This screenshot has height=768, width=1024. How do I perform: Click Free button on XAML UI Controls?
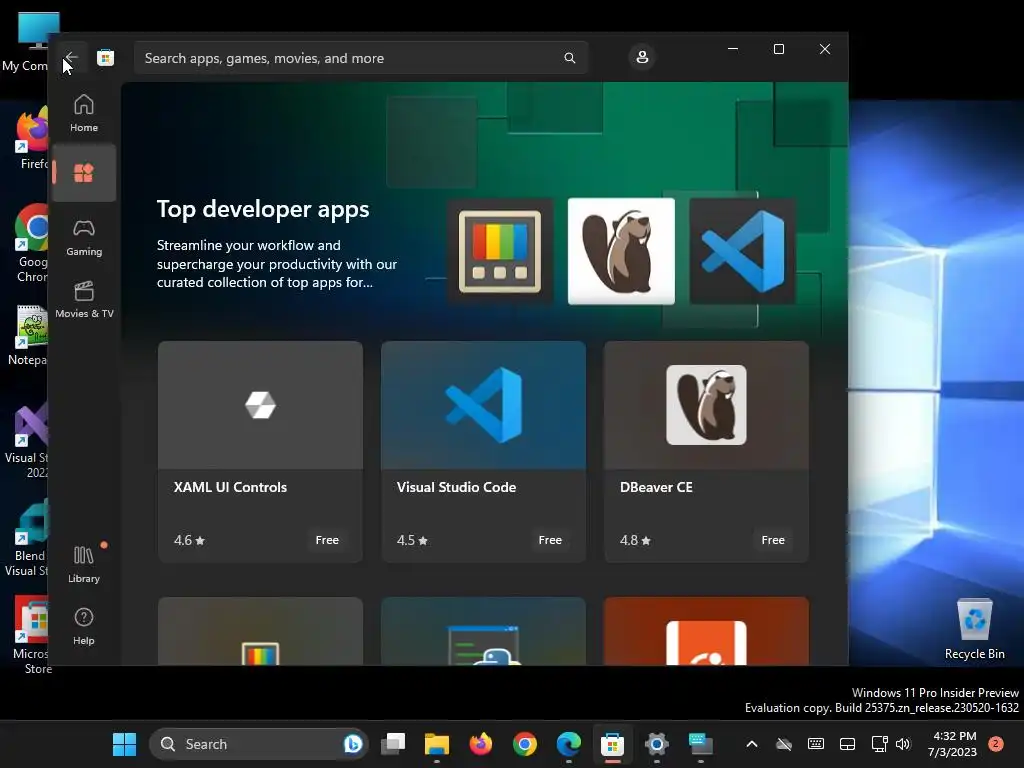[x=327, y=540]
